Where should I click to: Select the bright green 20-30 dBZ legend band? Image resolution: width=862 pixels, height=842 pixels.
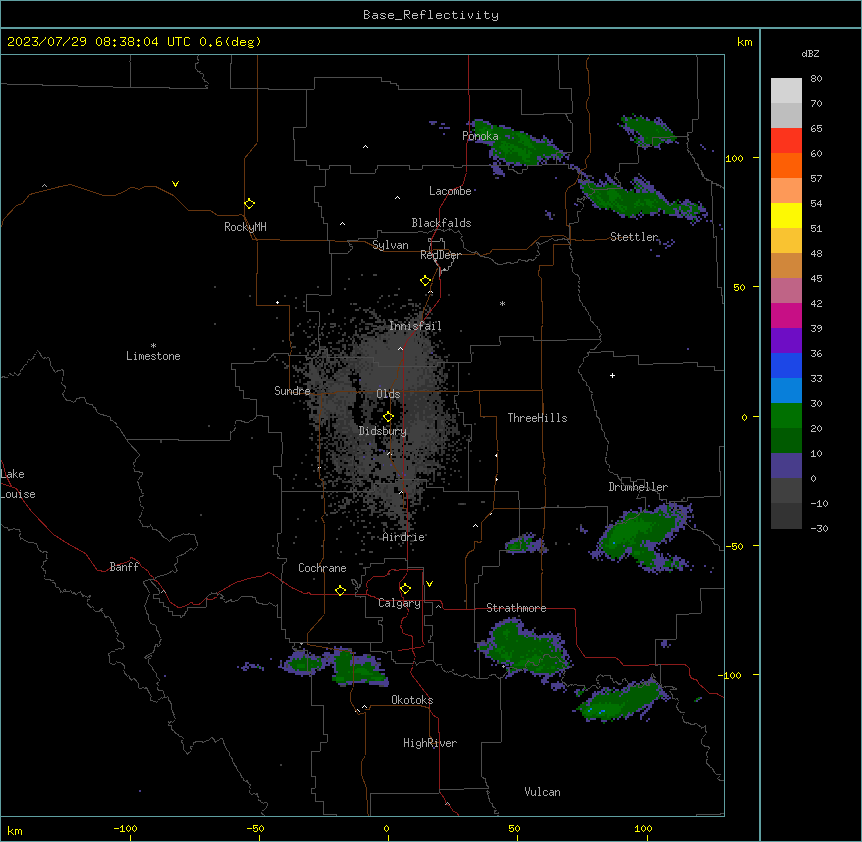786,416
